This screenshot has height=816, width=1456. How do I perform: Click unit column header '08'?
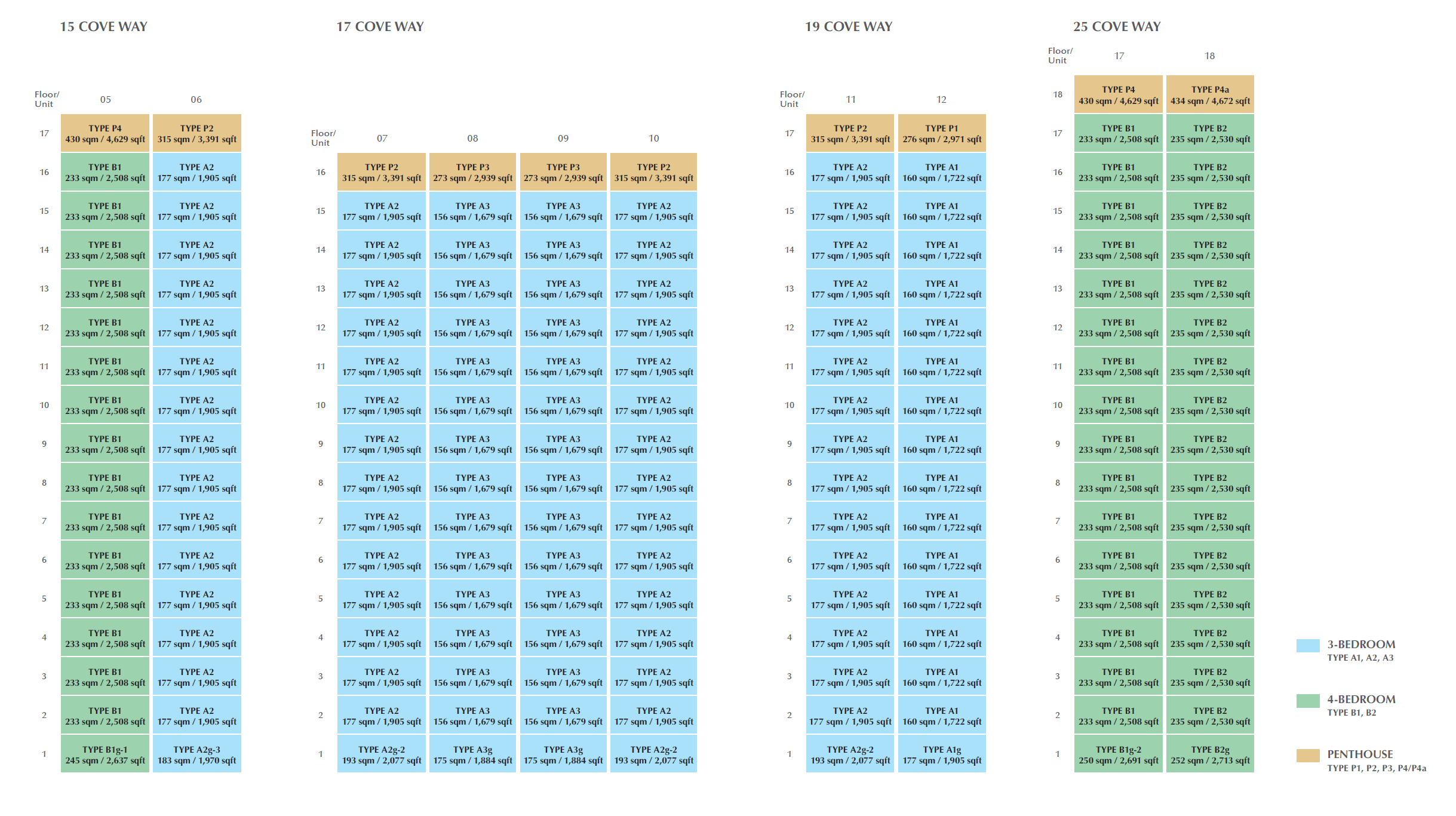pyautogui.click(x=472, y=138)
